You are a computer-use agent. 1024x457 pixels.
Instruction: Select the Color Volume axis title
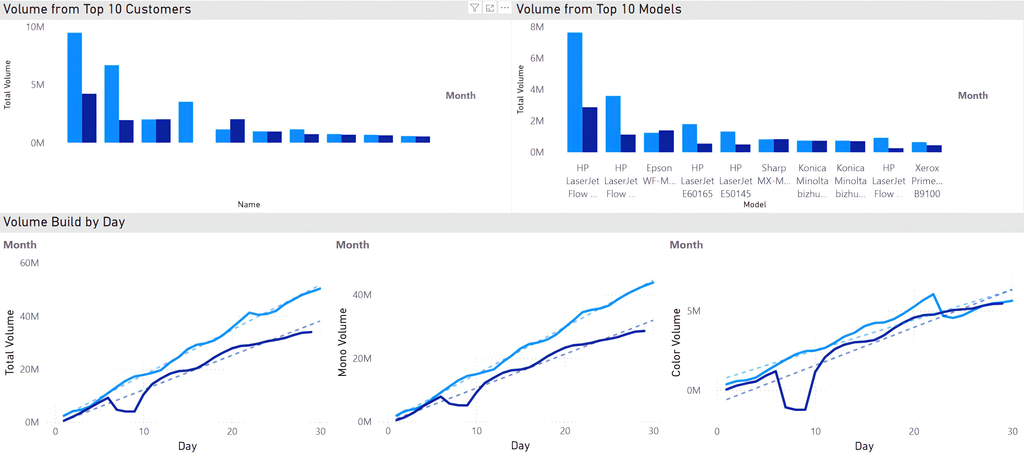(678, 341)
